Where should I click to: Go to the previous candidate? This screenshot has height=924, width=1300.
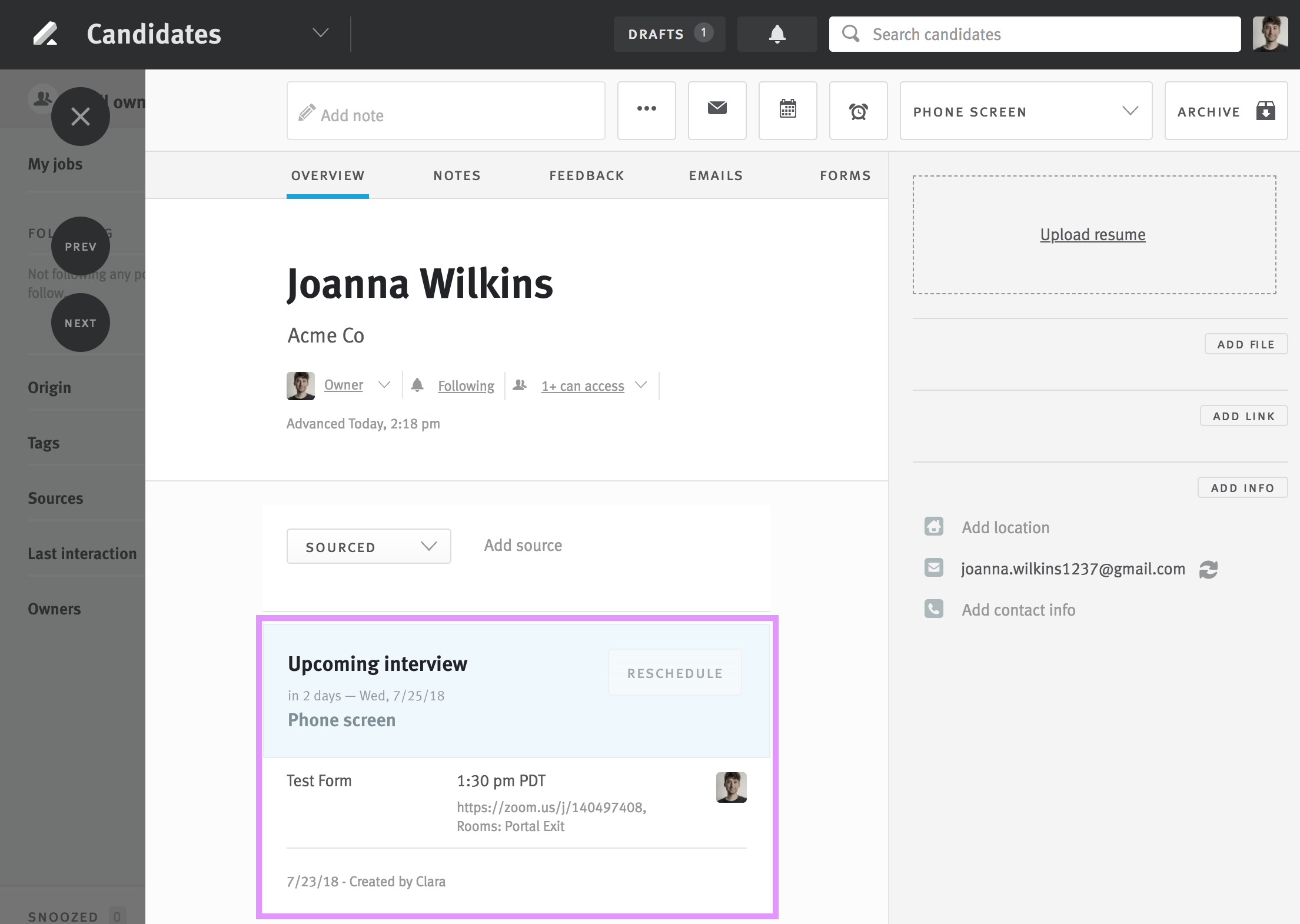(x=81, y=246)
